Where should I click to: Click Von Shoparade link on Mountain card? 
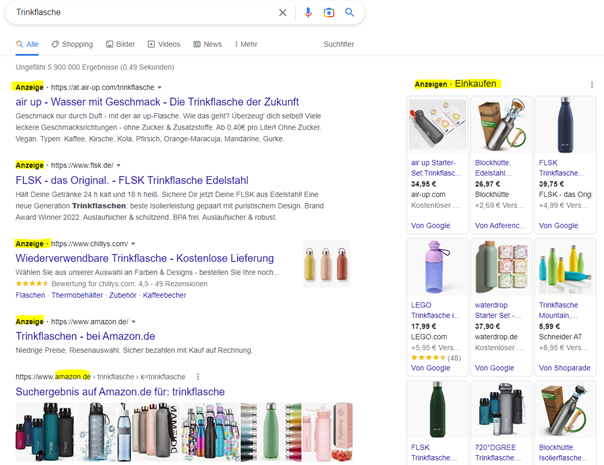coord(564,368)
